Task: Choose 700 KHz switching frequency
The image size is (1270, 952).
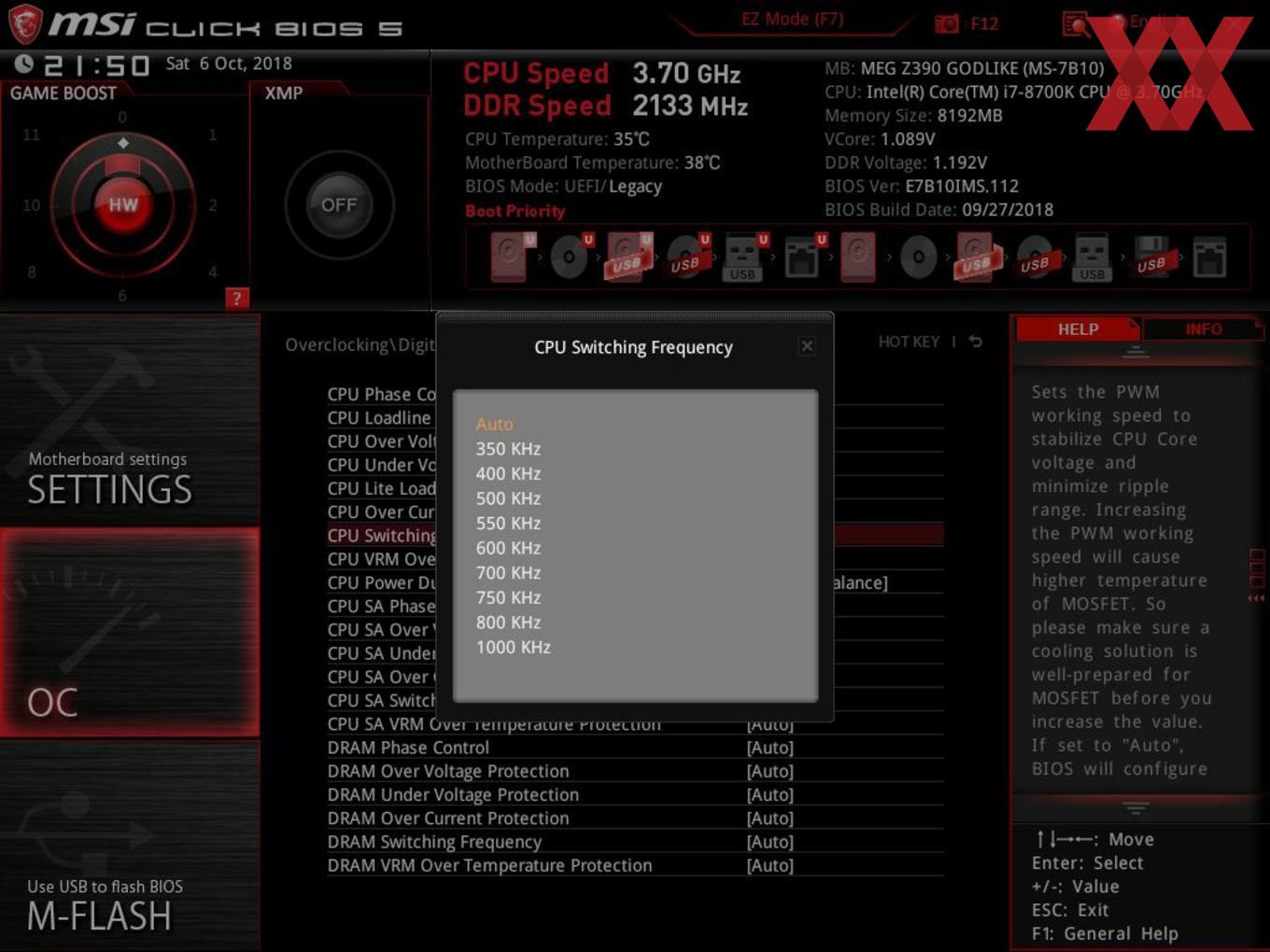Action: click(508, 573)
